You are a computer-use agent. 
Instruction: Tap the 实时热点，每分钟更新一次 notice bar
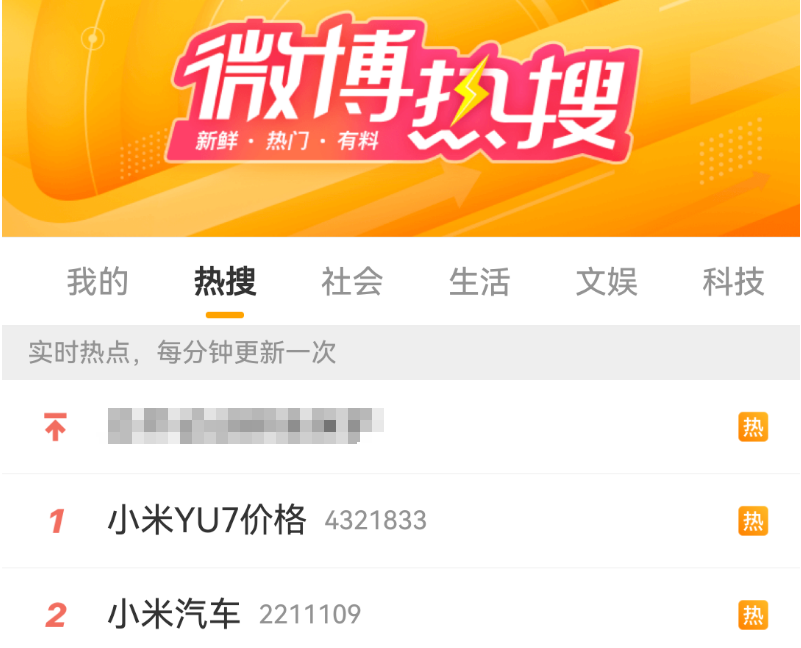tap(400, 353)
